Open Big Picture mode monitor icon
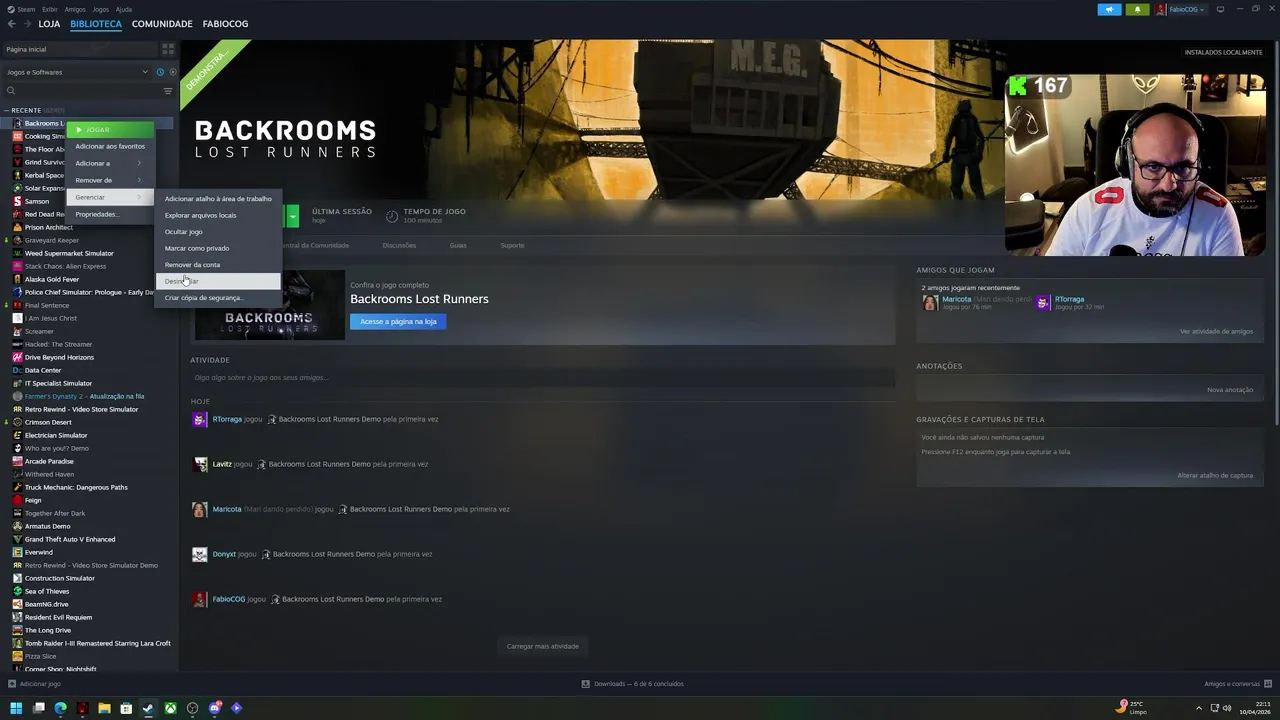 (1220, 9)
